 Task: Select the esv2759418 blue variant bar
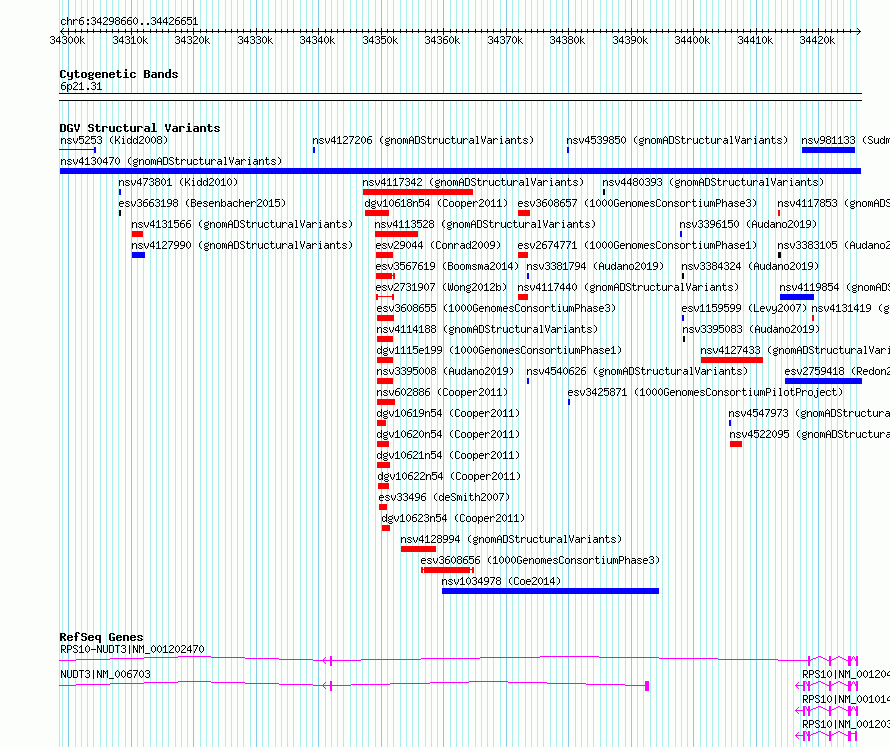pos(824,381)
